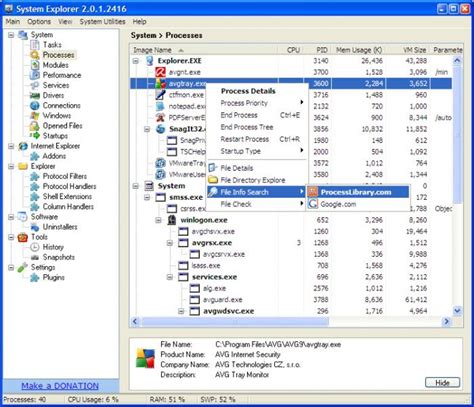474x407 pixels.
Task: Collapse the winlogon.exe process branch
Action: coord(158,220)
